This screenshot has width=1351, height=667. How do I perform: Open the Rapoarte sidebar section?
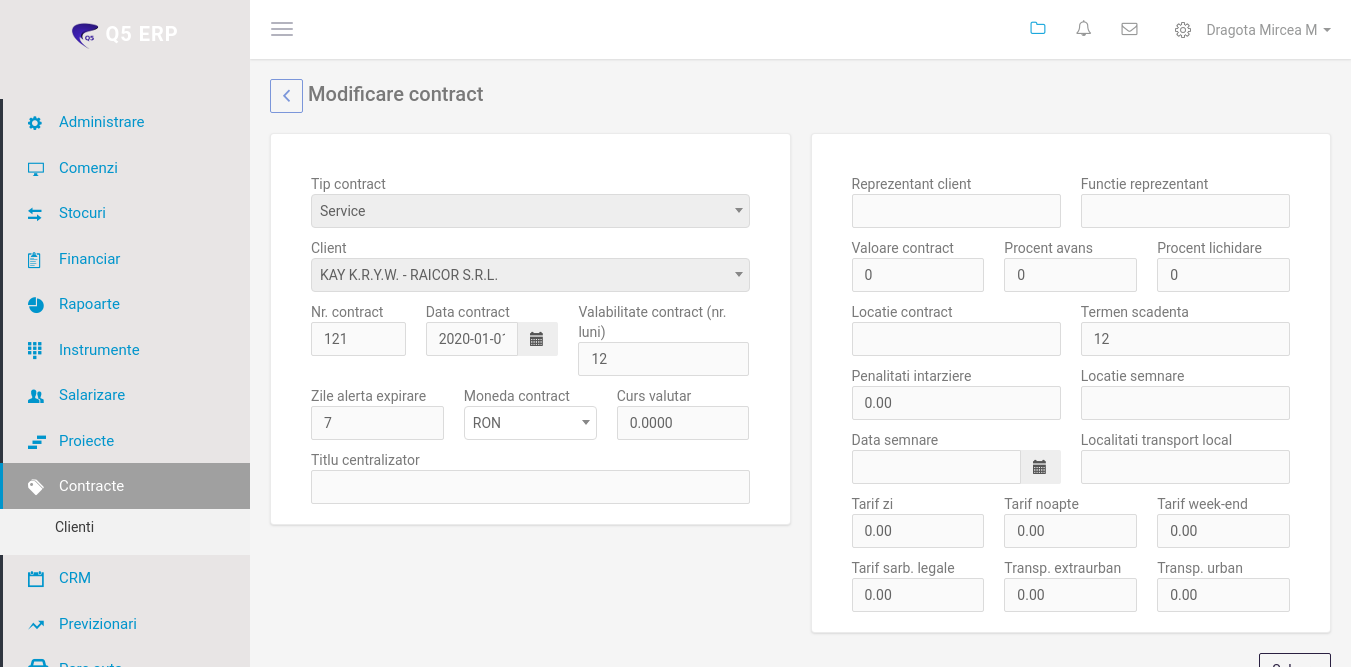tap(89, 304)
